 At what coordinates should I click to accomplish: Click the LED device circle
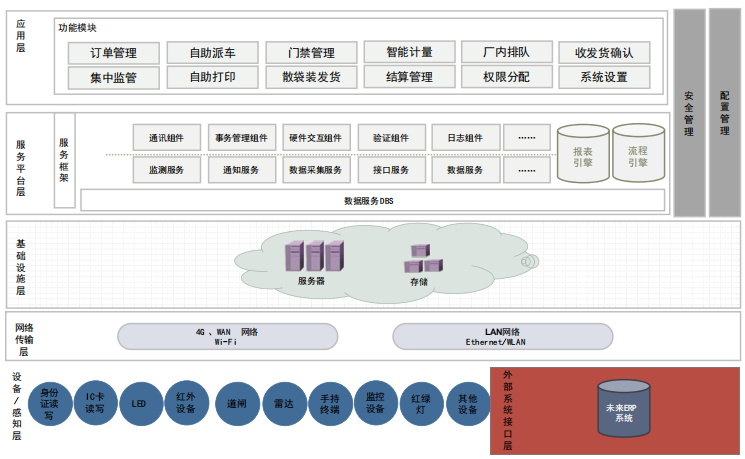point(139,405)
